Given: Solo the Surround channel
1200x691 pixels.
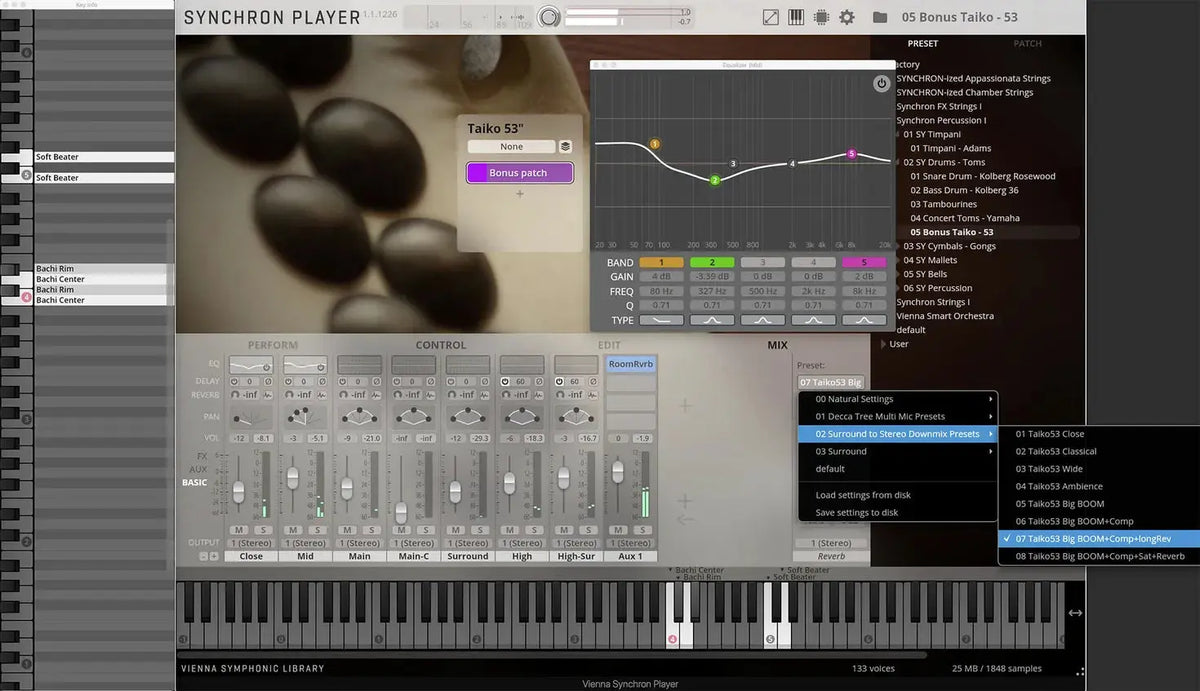Looking at the screenshot, I should tap(480, 528).
